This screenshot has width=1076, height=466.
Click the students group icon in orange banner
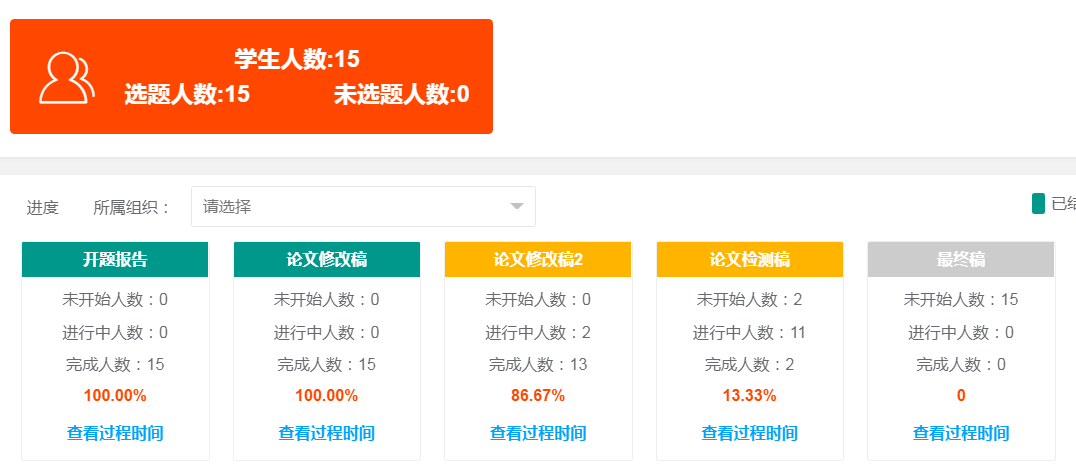(67, 77)
